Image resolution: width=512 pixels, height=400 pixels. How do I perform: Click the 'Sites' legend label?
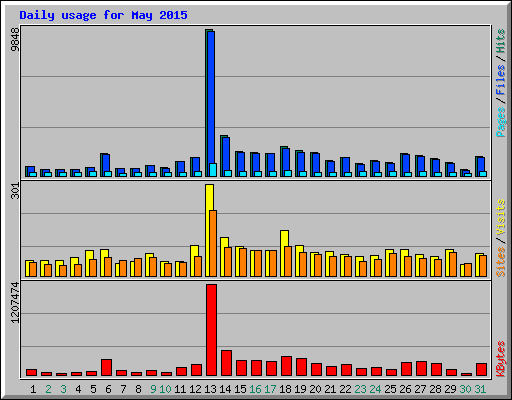500,262
